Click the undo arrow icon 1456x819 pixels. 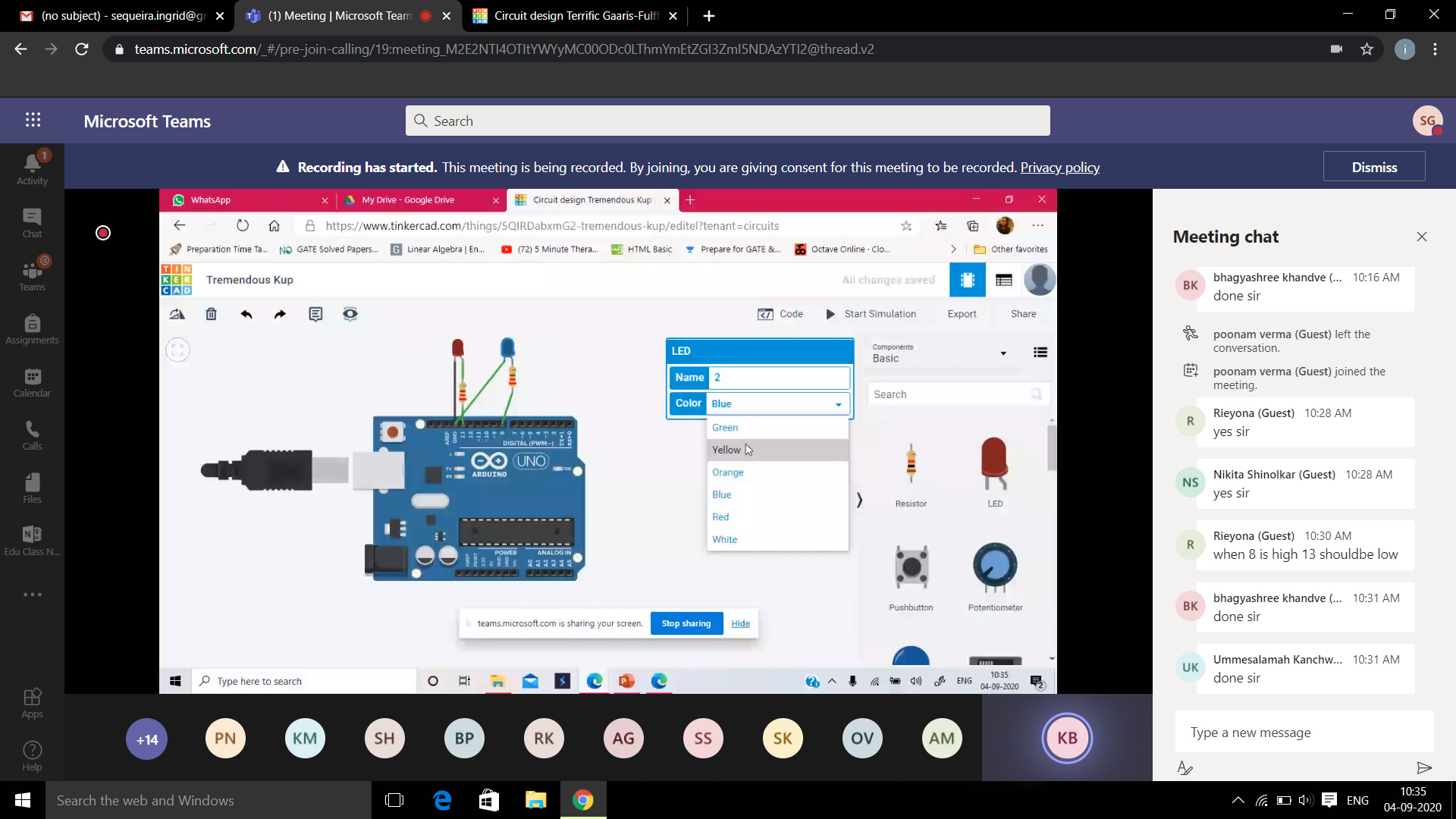(246, 314)
